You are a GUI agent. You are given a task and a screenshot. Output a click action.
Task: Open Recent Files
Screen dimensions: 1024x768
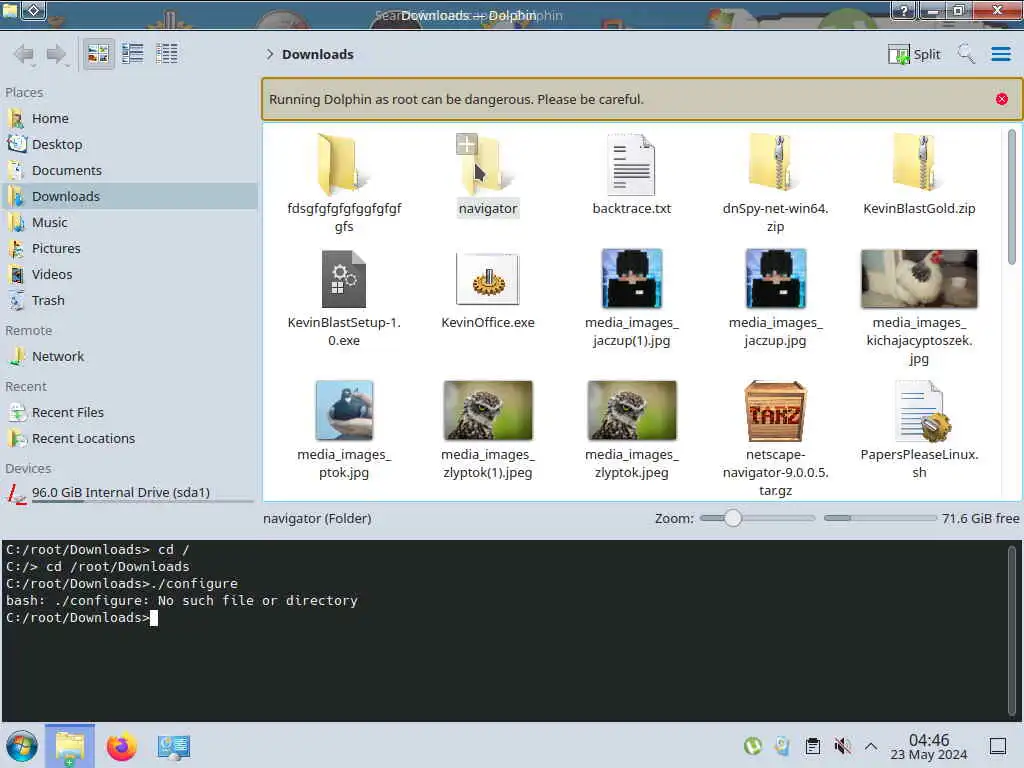[129, 412]
